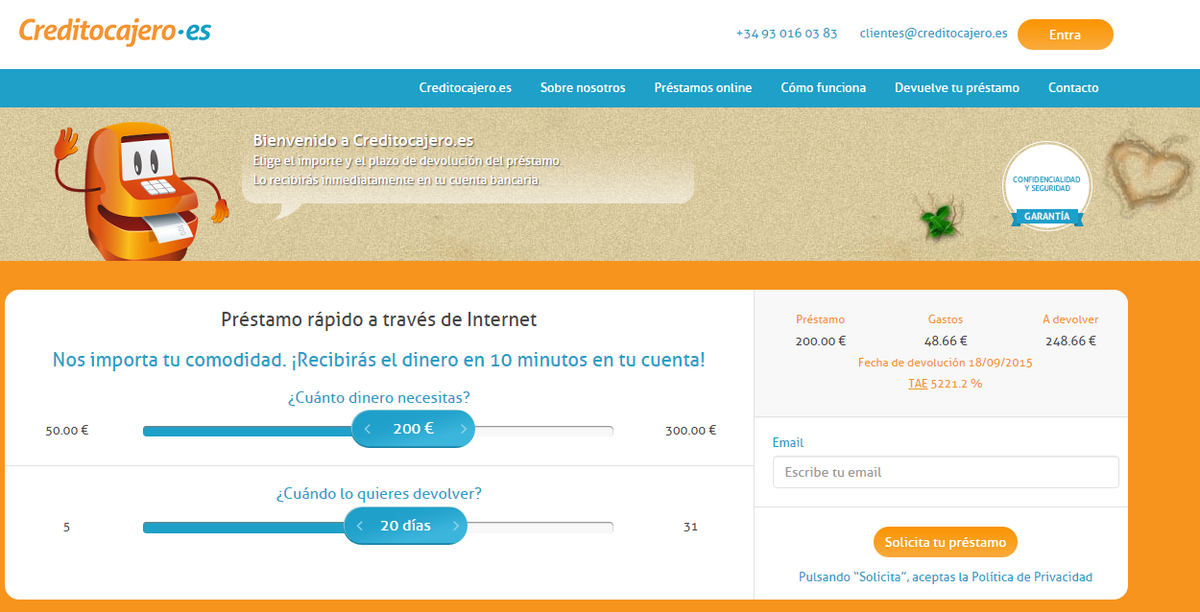Open the Sobre nosotros menu item
This screenshot has width=1200, height=612.
click(583, 88)
